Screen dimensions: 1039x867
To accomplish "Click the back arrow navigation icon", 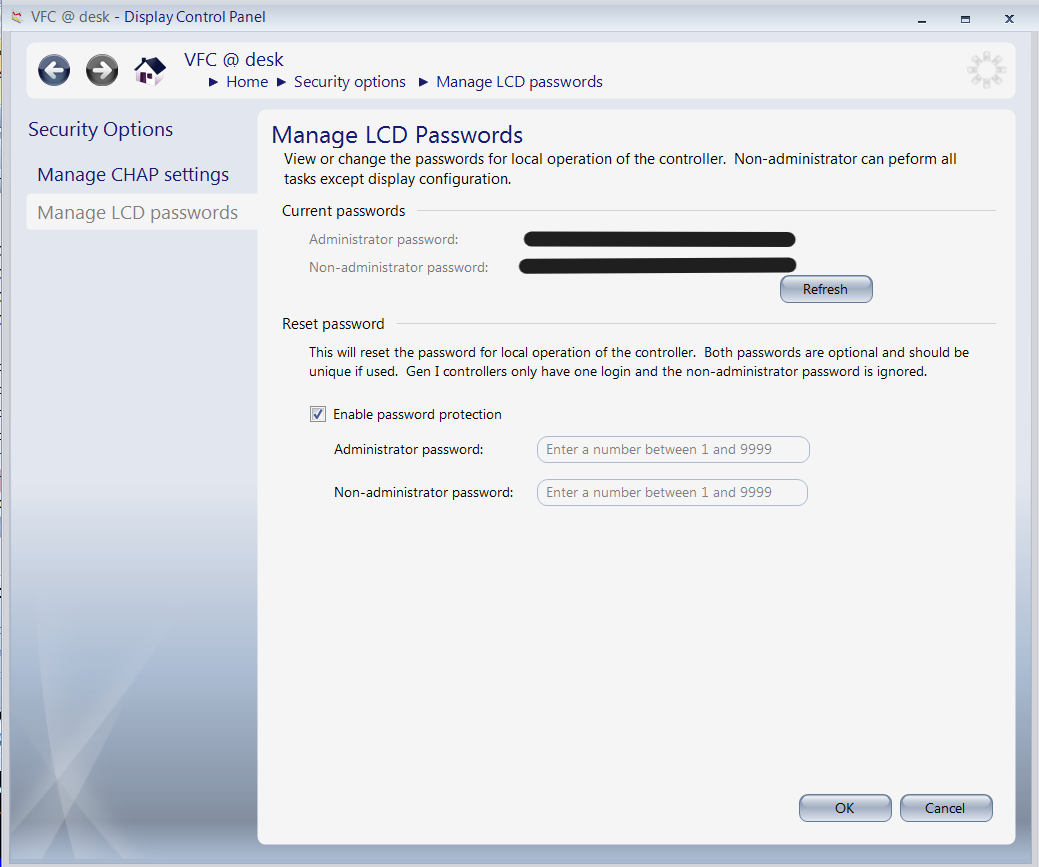I will tap(54, 70).
